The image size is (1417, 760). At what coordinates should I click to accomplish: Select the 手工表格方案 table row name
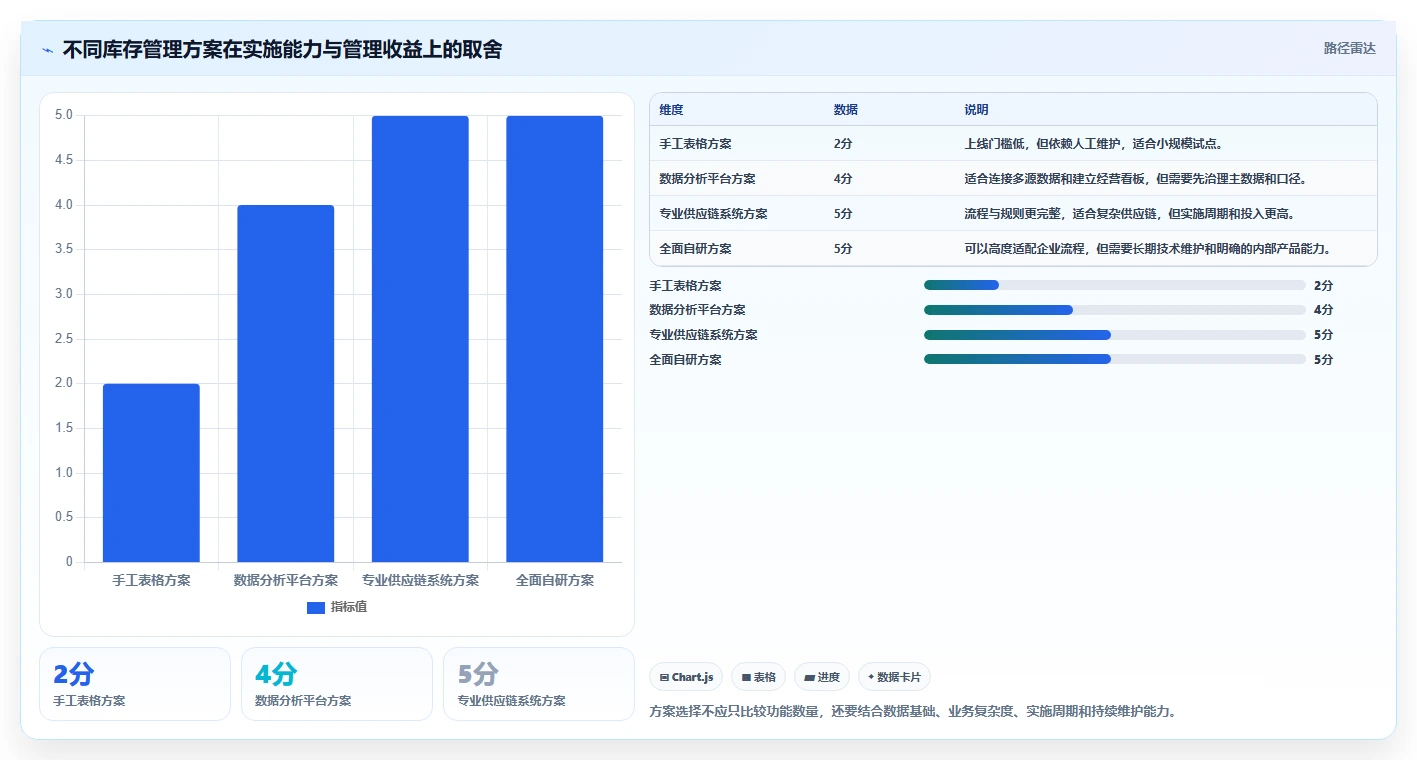[x=696, y=144]
